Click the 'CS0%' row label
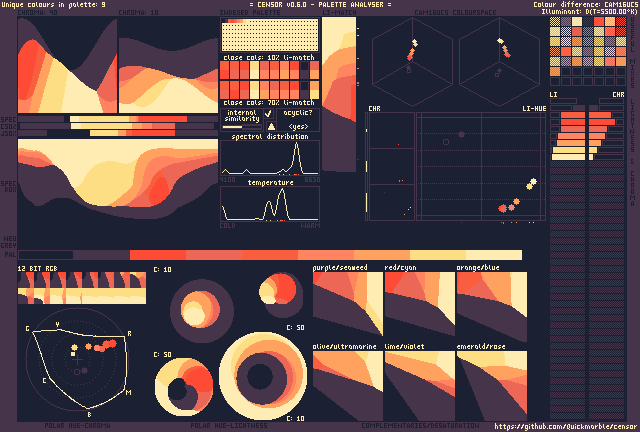640x432 pixels. [x=9, y=127]
